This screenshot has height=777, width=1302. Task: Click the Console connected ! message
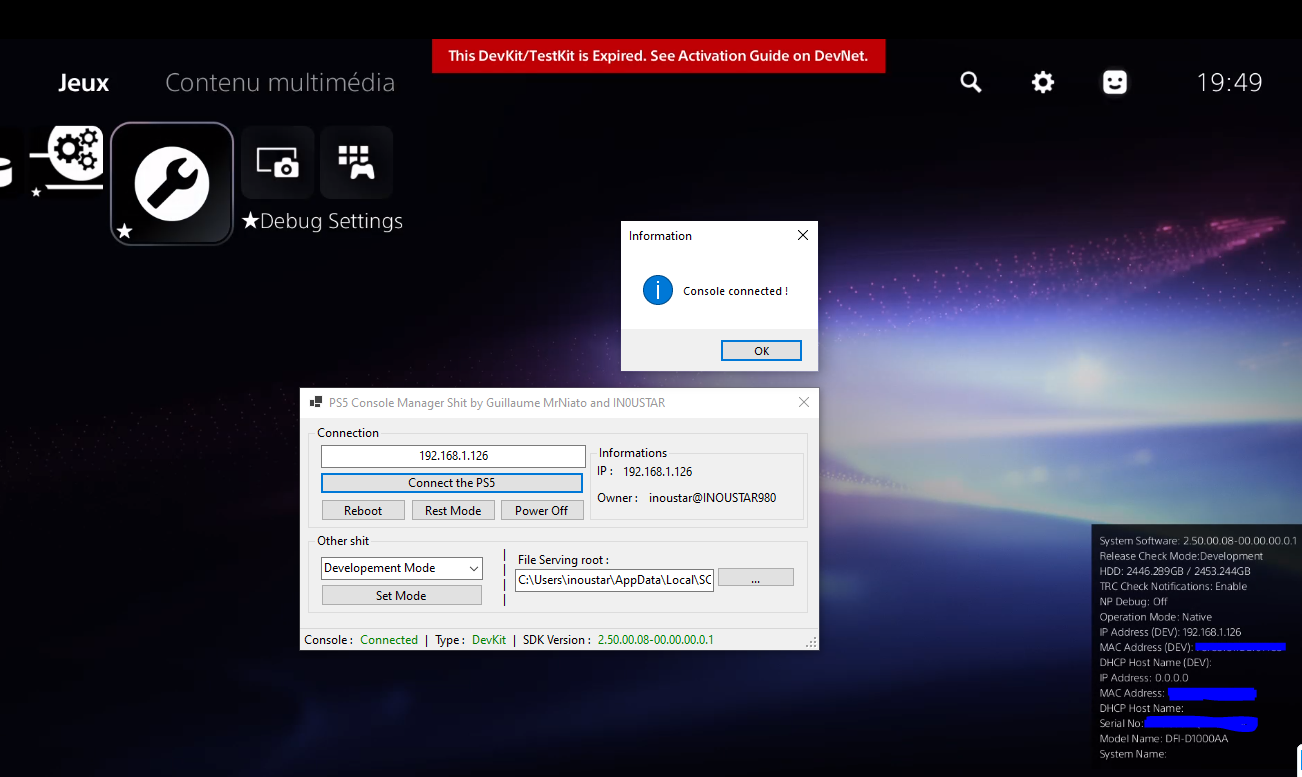[735, 291]
